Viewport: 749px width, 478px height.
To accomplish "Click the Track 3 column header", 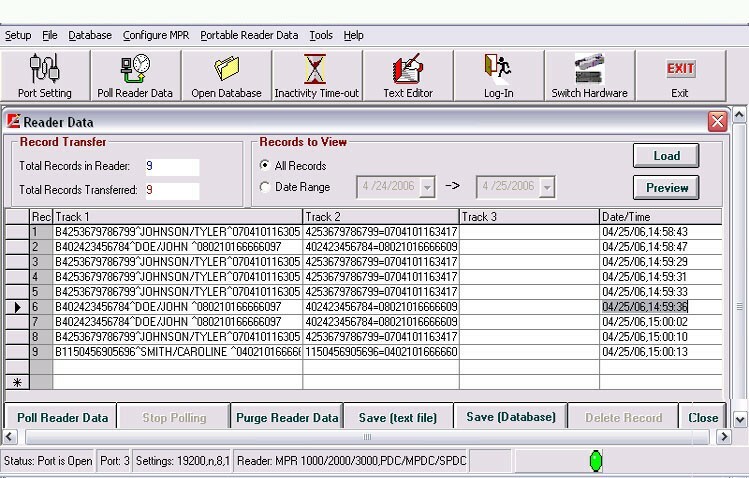I will 529,217.
